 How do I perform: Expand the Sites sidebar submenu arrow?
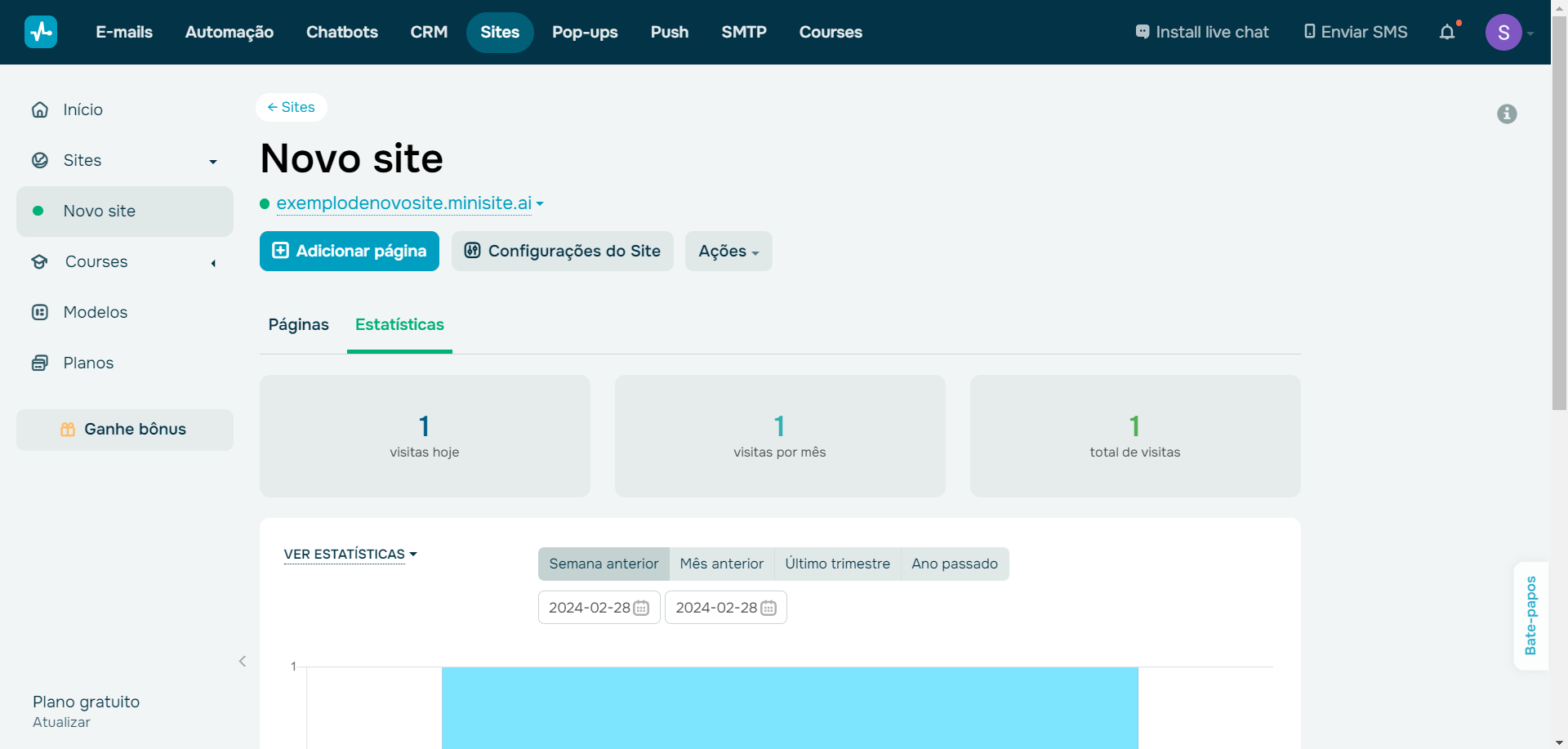pos(213,162)
